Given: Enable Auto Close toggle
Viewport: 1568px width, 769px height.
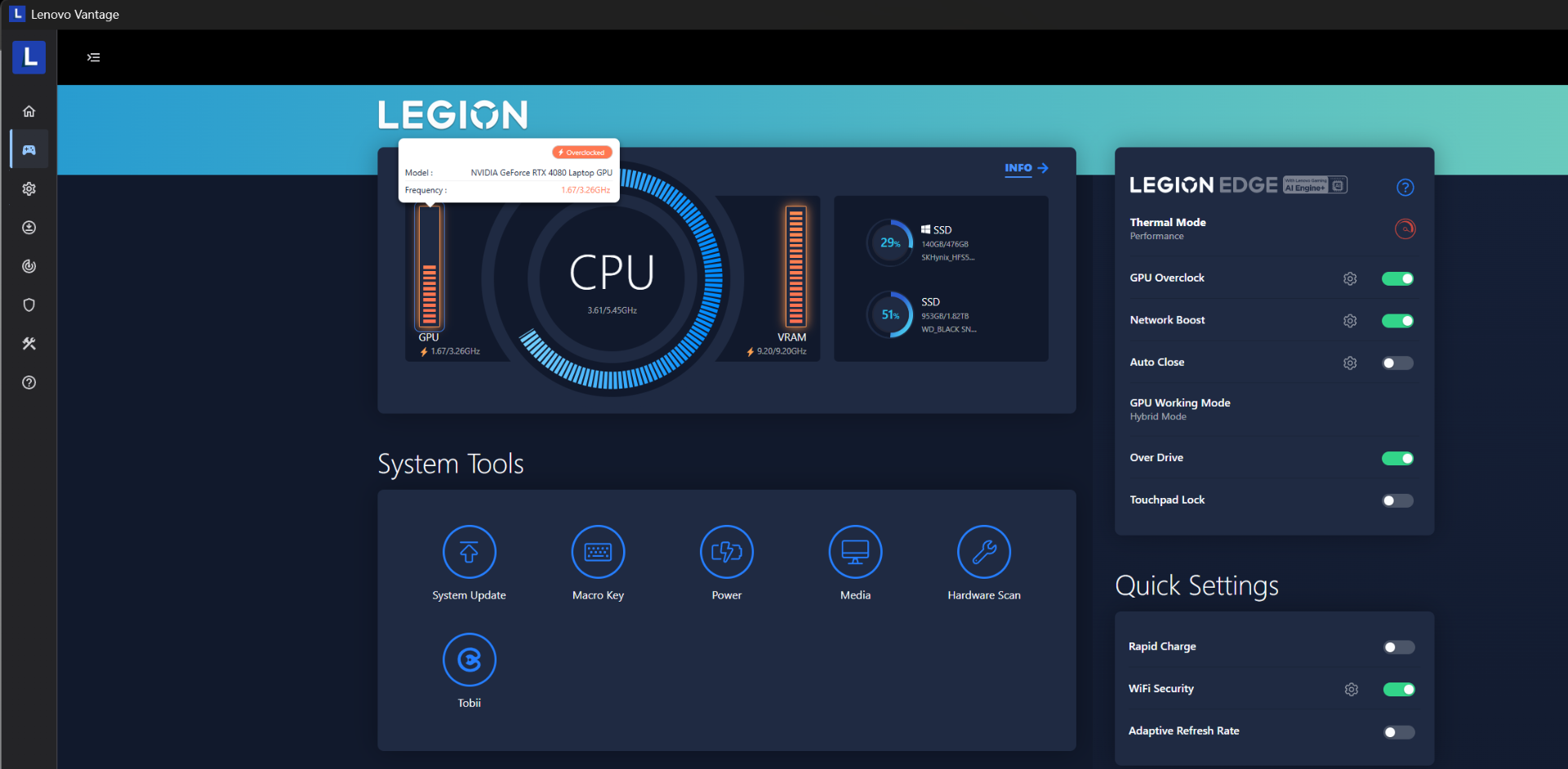Looking at the screenshot, I should (x=1397, y=362).
